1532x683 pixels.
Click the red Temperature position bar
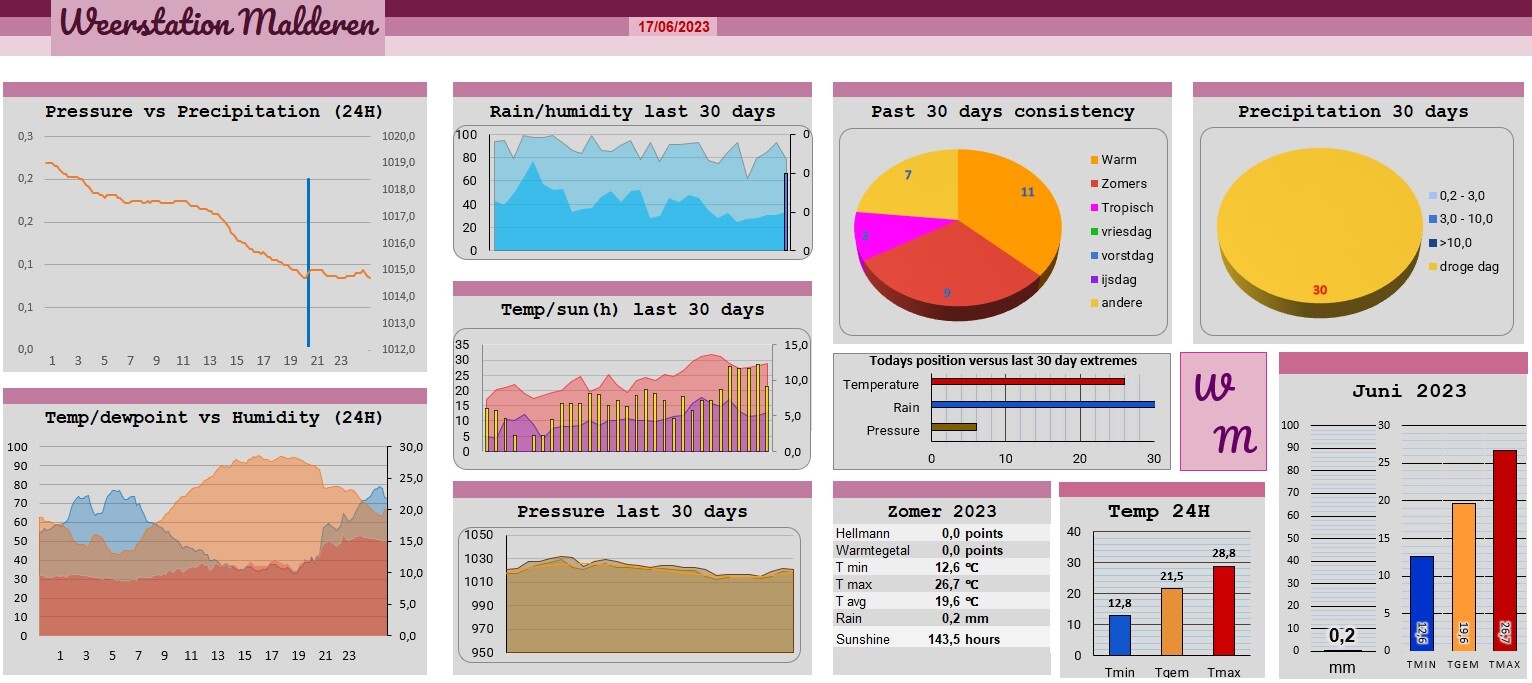[x=1028, y=381]
